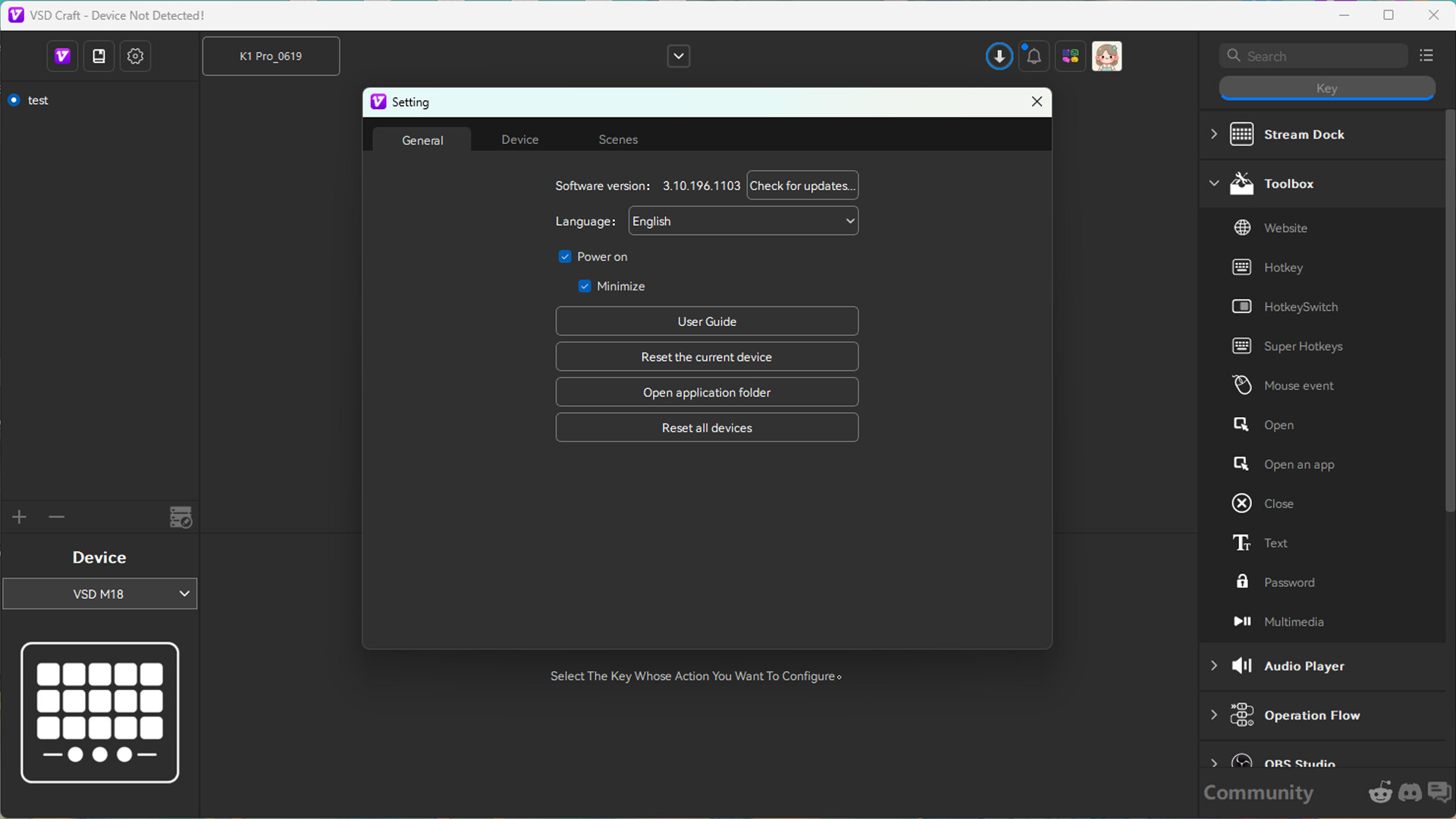Open the Scenes tab
Viewport: 1456px width, 819px height.
(618, 140)
